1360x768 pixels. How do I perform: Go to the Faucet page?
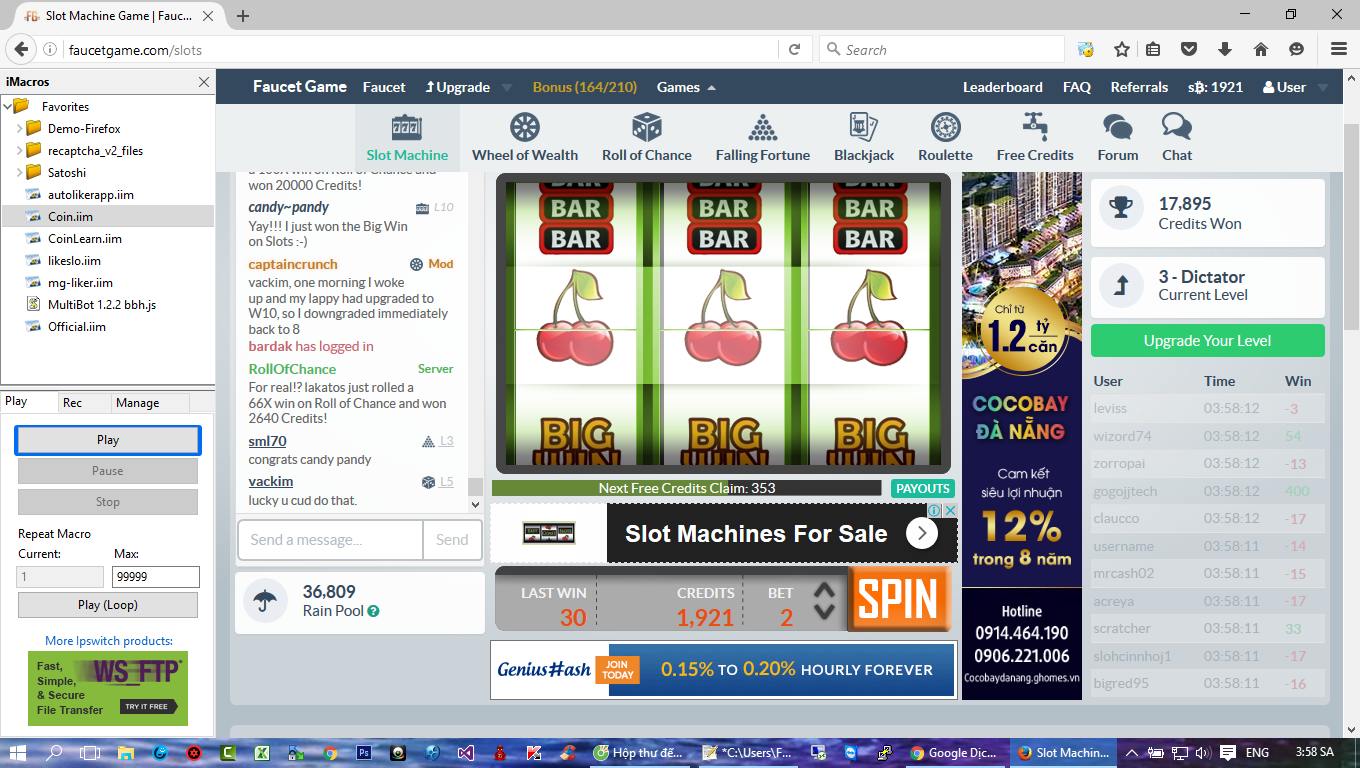[384, 87]
